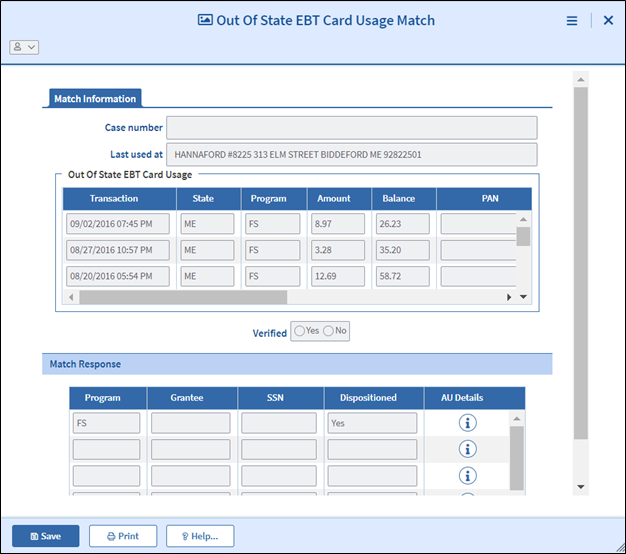Click the Balance column header

tap(404, 199)
